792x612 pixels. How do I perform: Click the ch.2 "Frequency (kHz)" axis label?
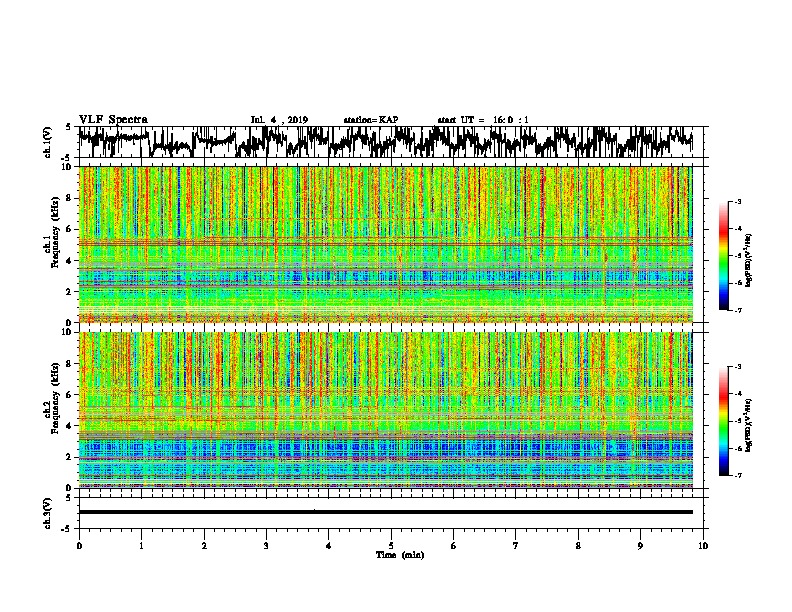click(55, 398)
